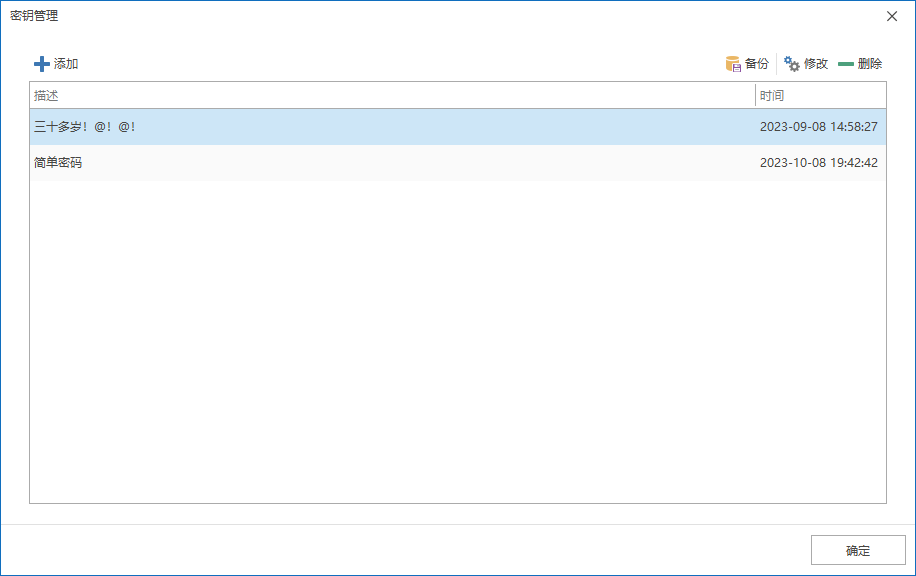916x576 pixels.
Task: Click the green minus Delete icon
Action: (x=846, y=64)
